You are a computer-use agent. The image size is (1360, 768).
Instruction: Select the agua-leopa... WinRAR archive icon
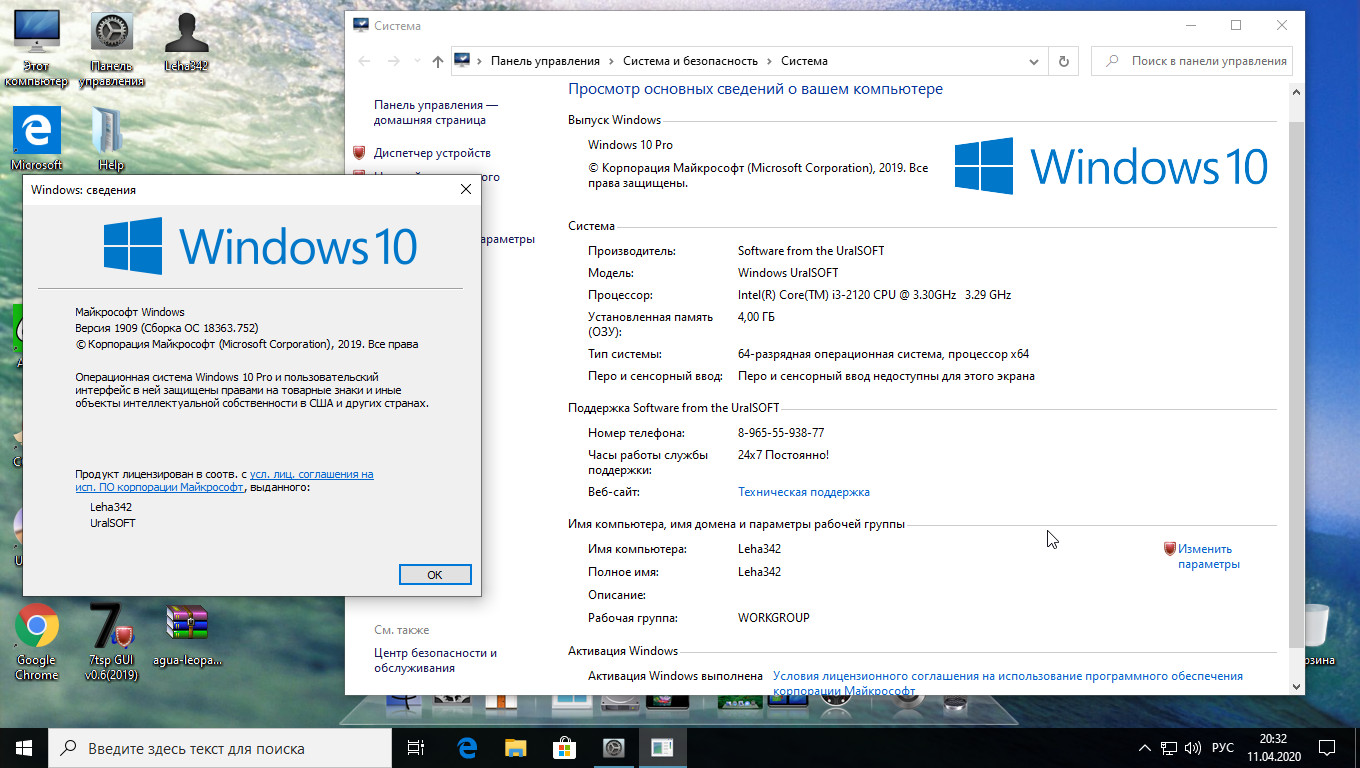[x=187, y=636]
